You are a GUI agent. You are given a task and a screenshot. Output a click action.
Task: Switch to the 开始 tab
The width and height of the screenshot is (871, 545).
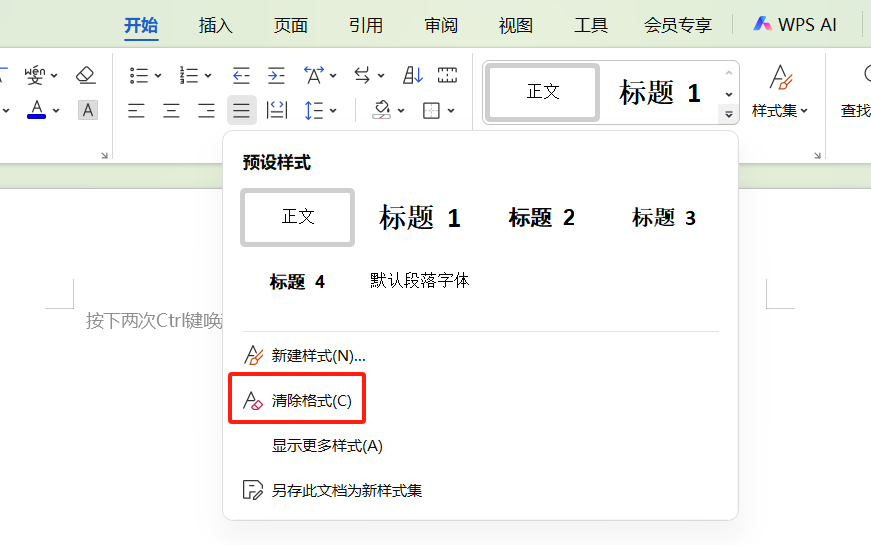click(x=141, y=25)
